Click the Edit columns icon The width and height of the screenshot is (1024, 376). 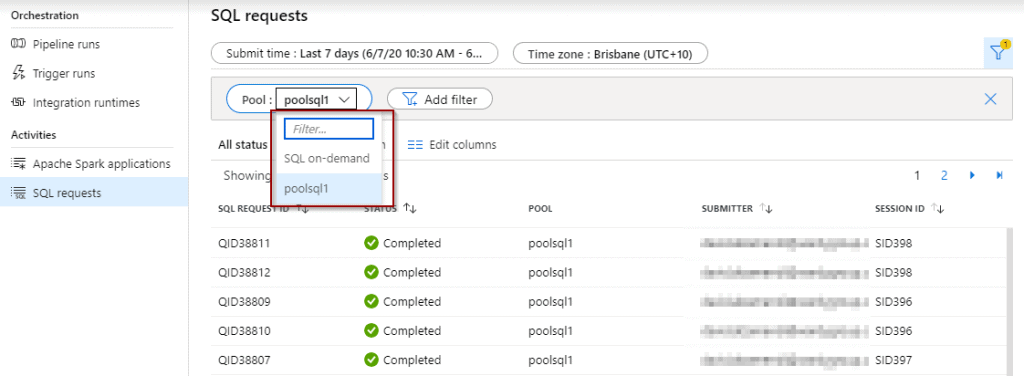coord(415,145)
